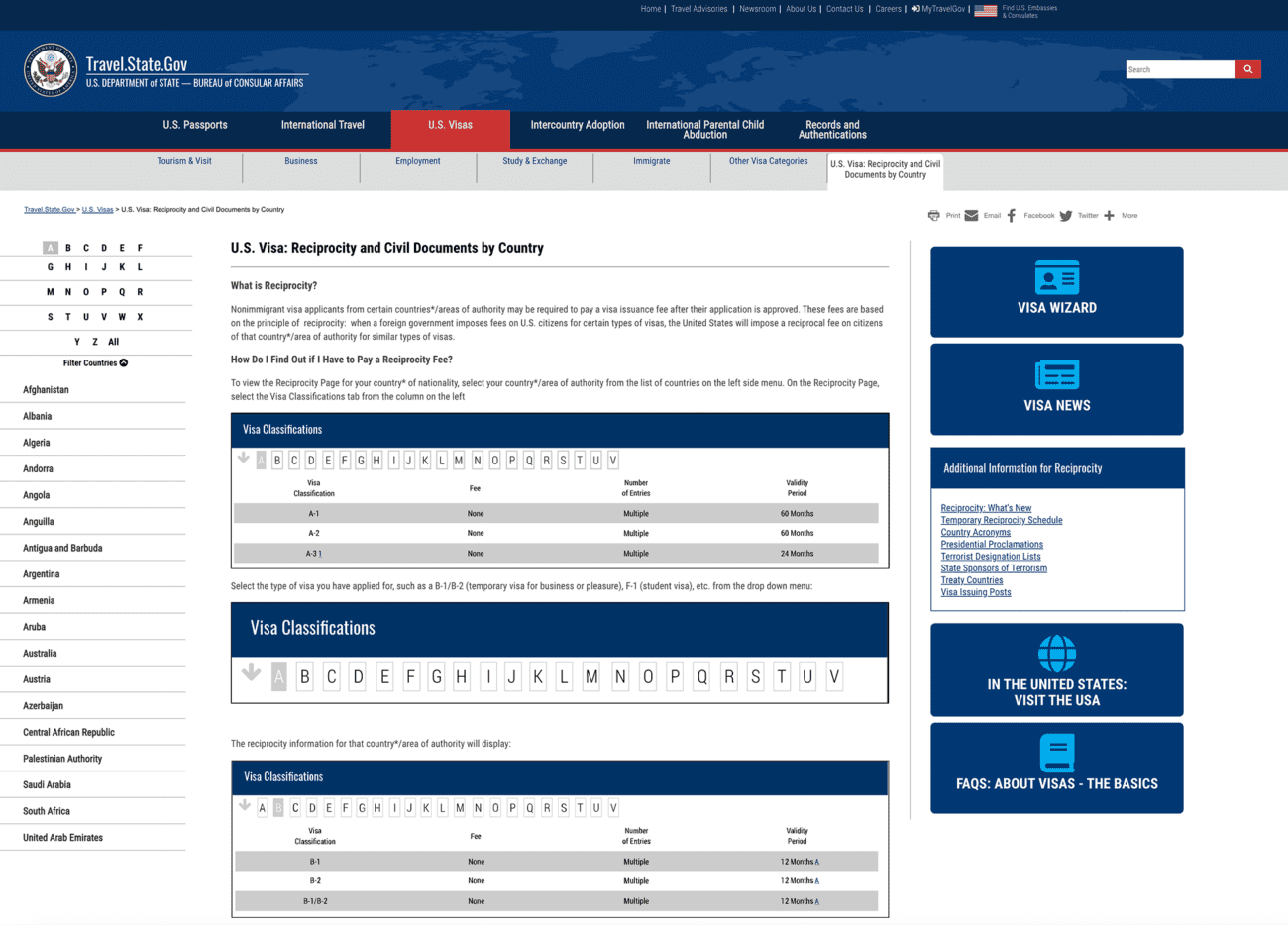Click the Print icon
Viewport: 1288px width, 925px height.
(x=933, y=215)
